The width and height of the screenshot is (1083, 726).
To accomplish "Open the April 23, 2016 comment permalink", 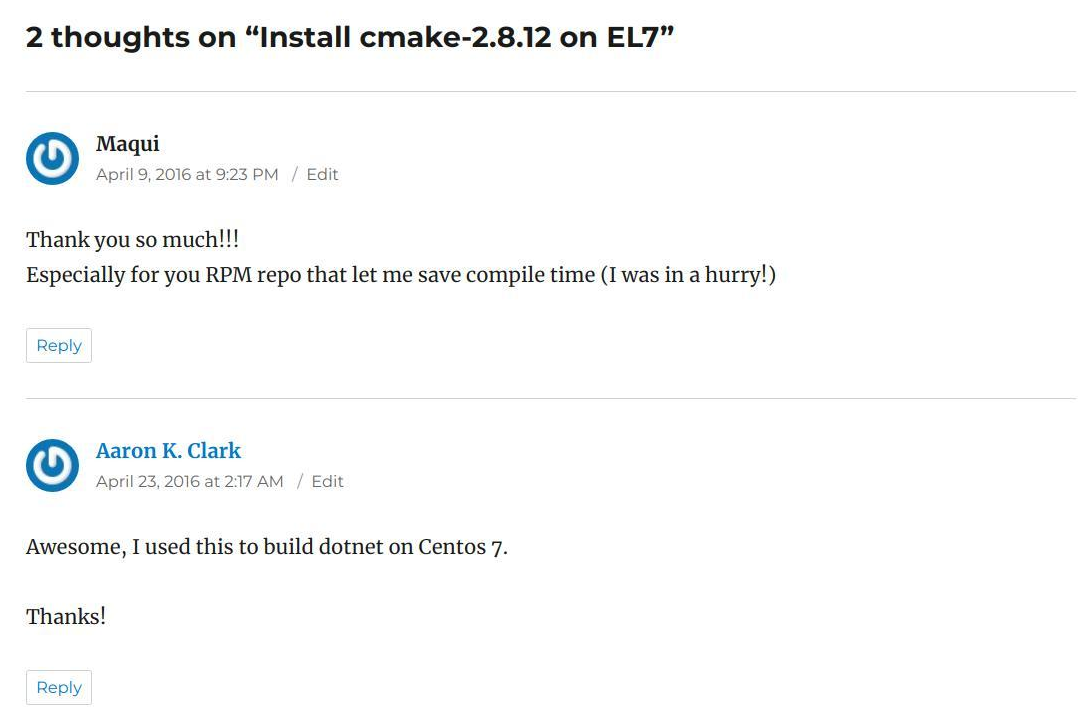I will point(189,481).
